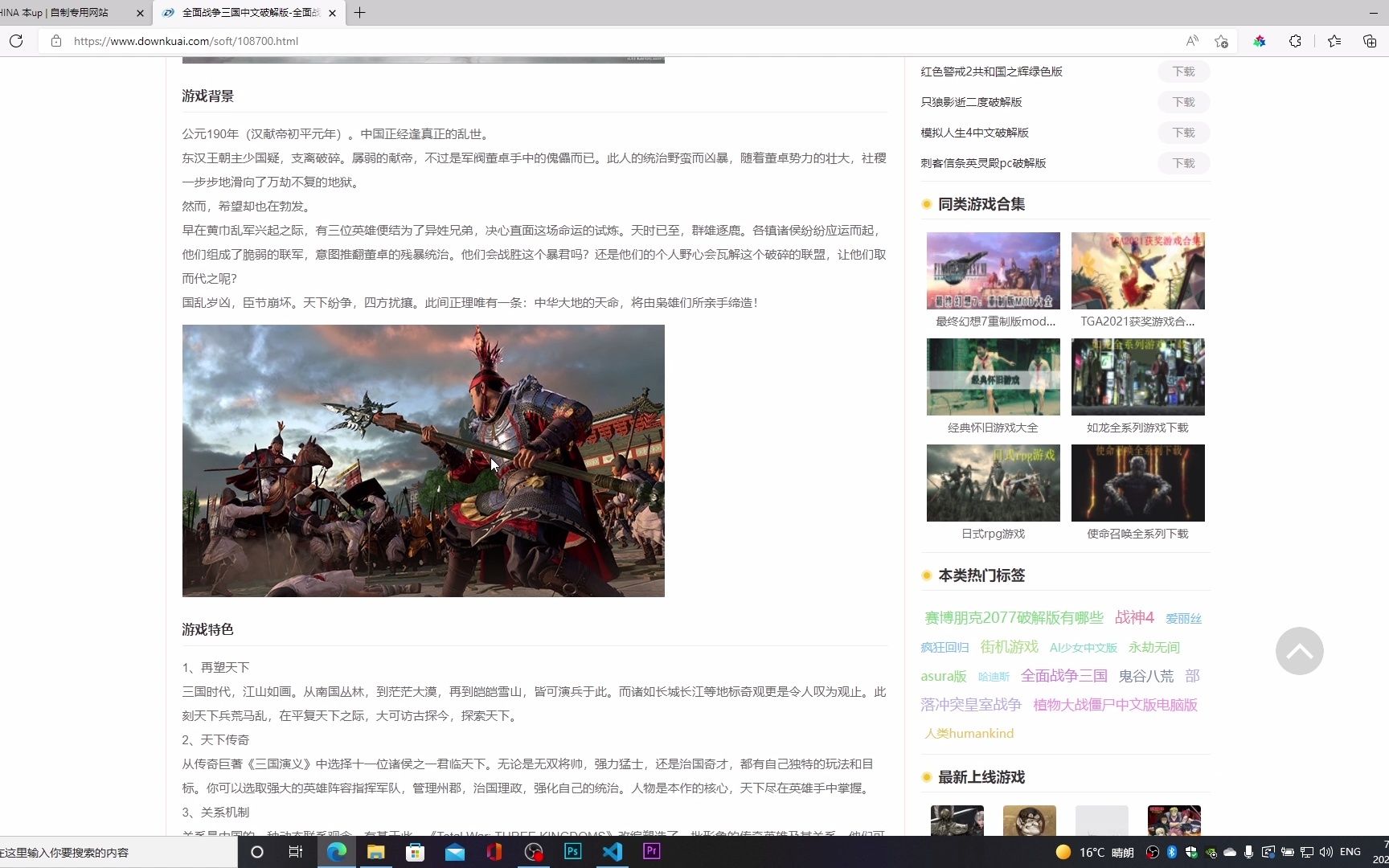The height and width of the screenshot is (868, 1389).
Task: Open Microsoft Edge from taskbar
Action: [x=336, y=852]
